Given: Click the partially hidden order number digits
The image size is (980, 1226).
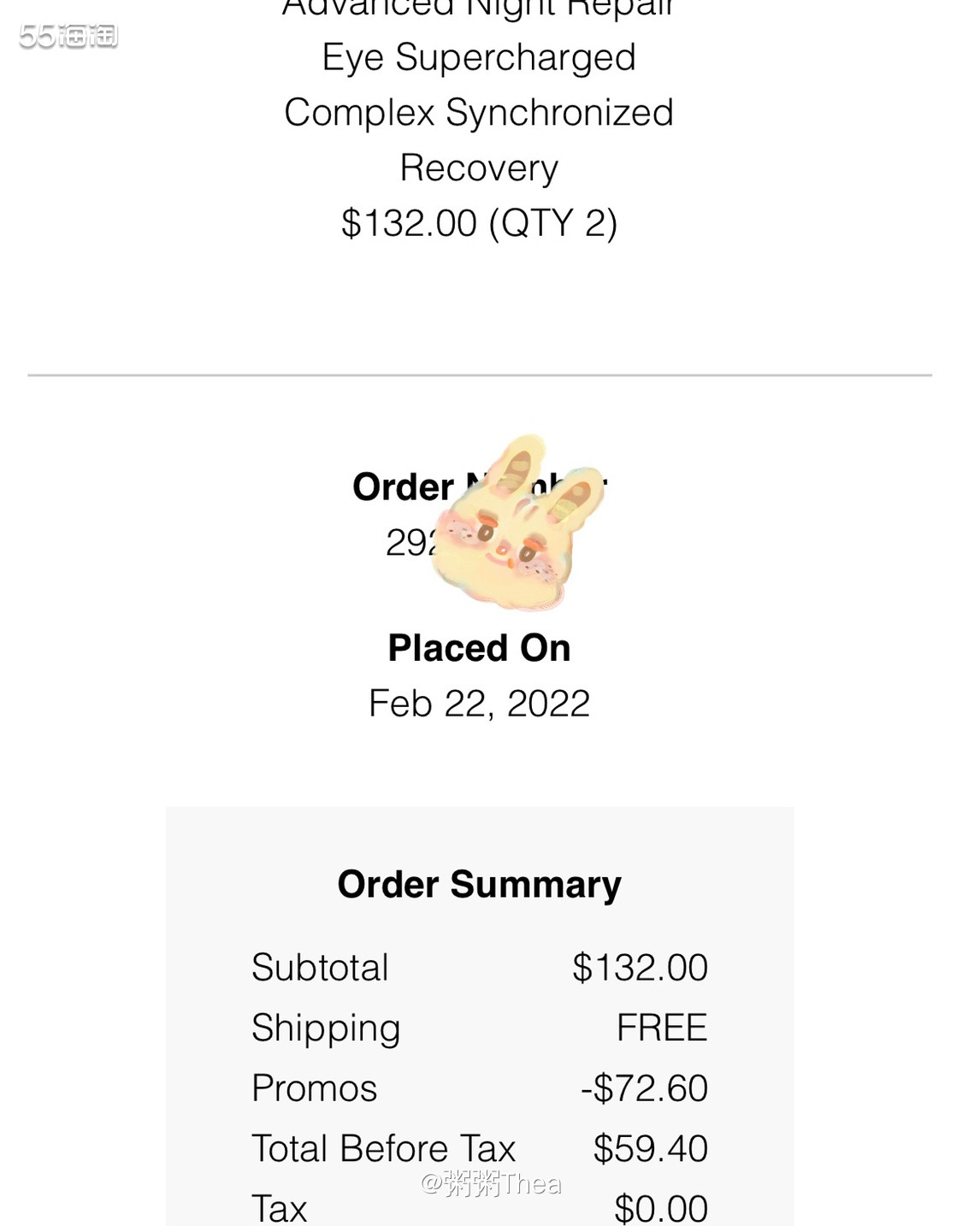Looking at the screenshot, I should [410, 542].
